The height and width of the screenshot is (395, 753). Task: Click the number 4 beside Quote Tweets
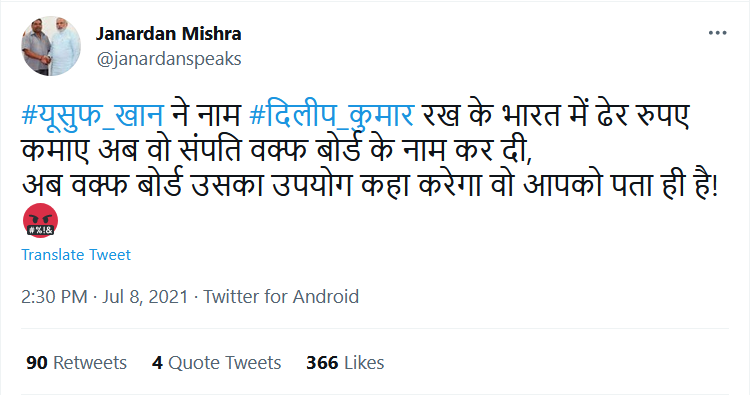pyautogui.click(x=157, y=362)
